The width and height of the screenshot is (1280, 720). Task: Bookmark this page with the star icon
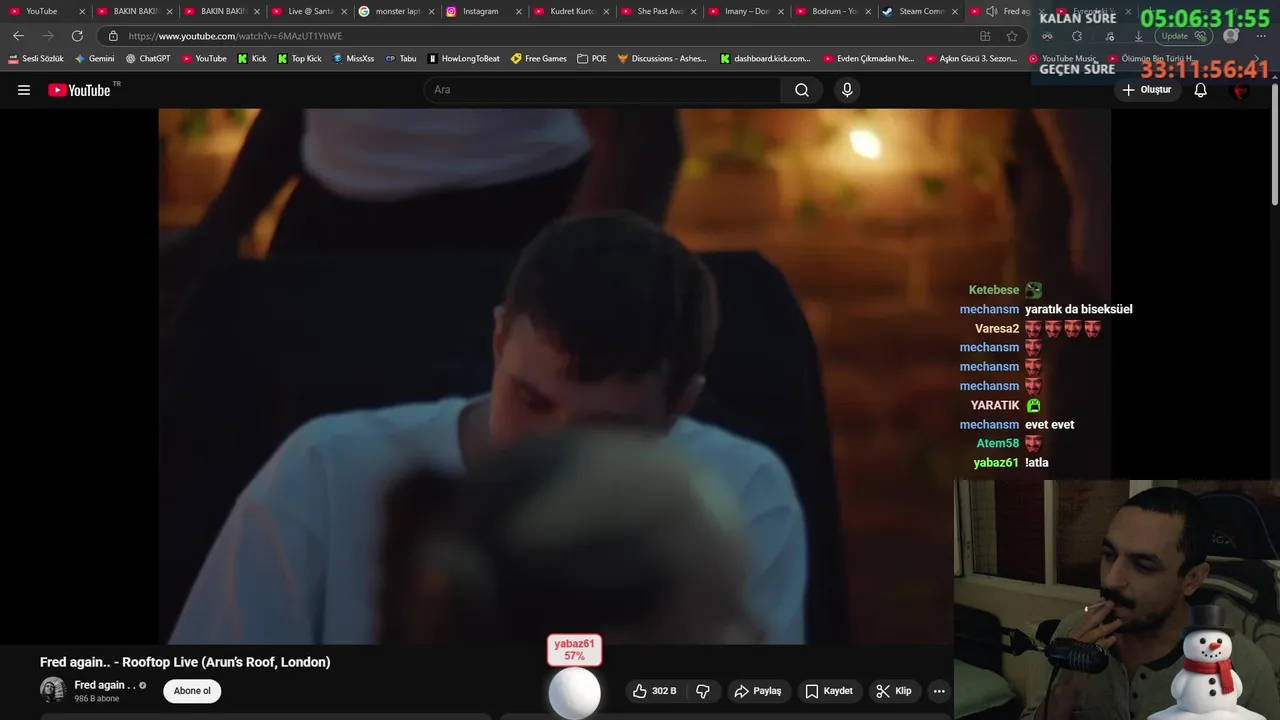pyautogui.click(x=1012, y=36)
